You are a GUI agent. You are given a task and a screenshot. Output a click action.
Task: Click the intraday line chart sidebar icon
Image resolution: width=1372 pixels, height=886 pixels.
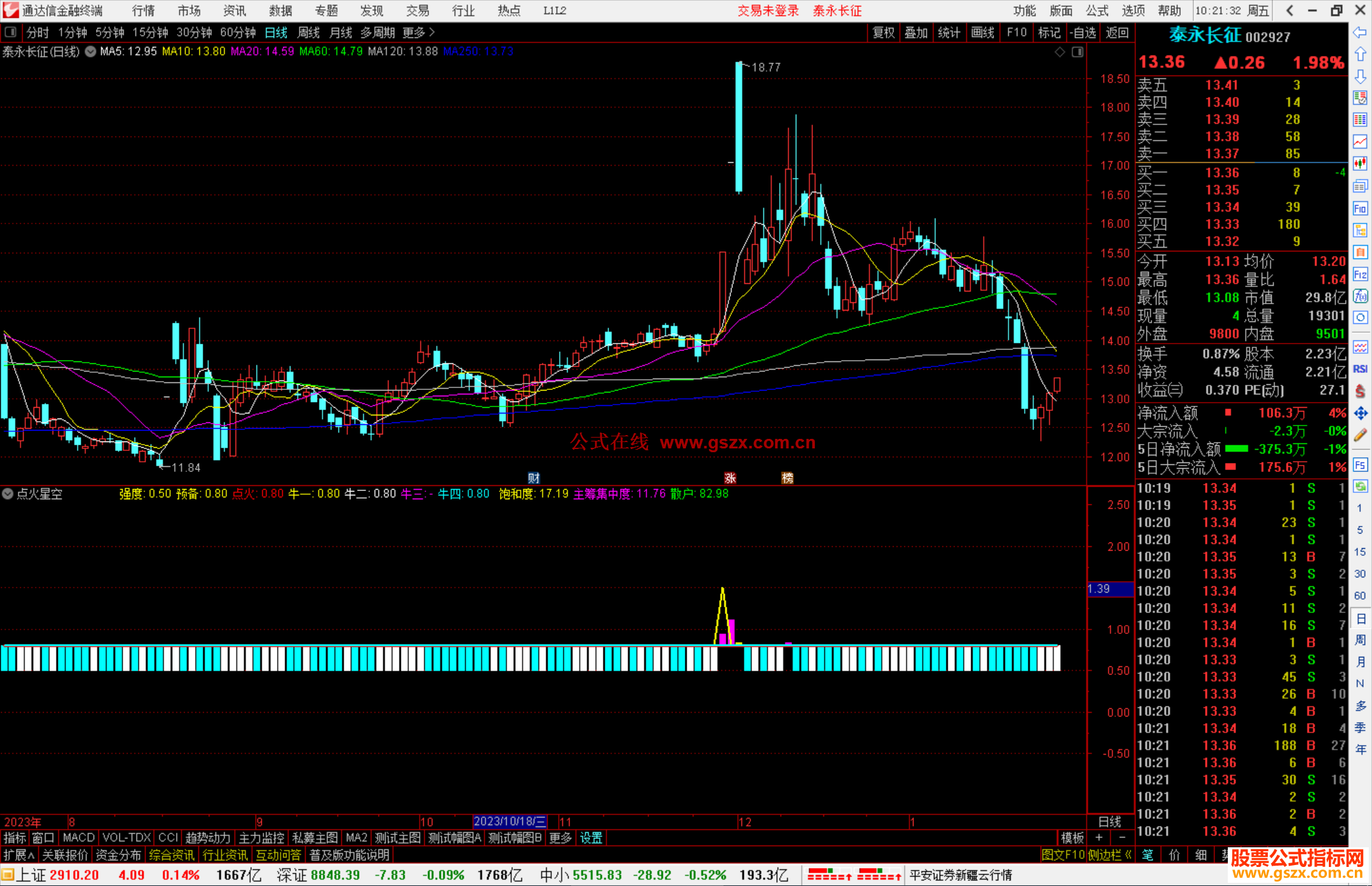point(1360,142)
